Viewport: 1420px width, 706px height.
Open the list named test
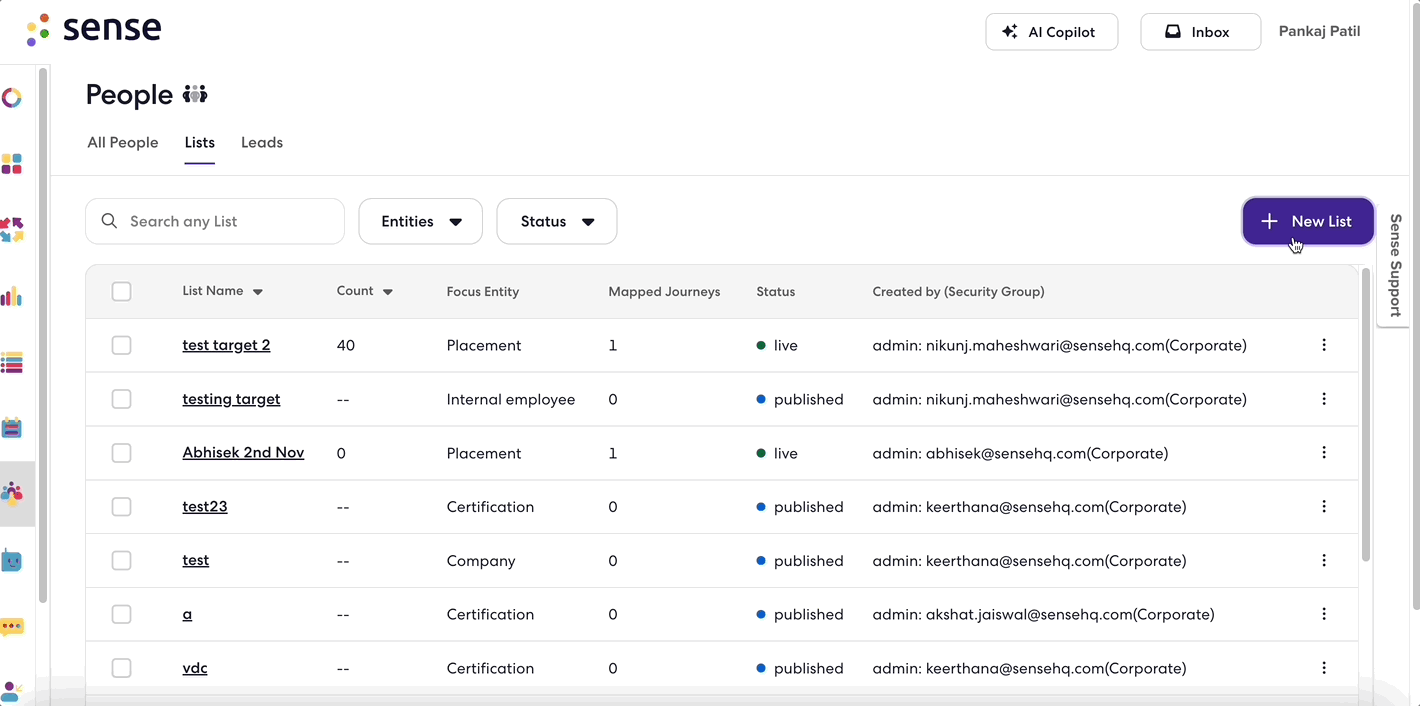(196, 561)
